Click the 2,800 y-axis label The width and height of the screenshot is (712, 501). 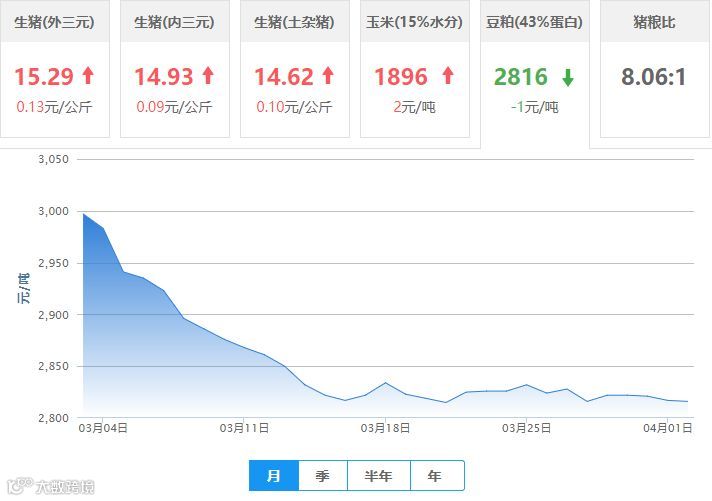(53, 417)
